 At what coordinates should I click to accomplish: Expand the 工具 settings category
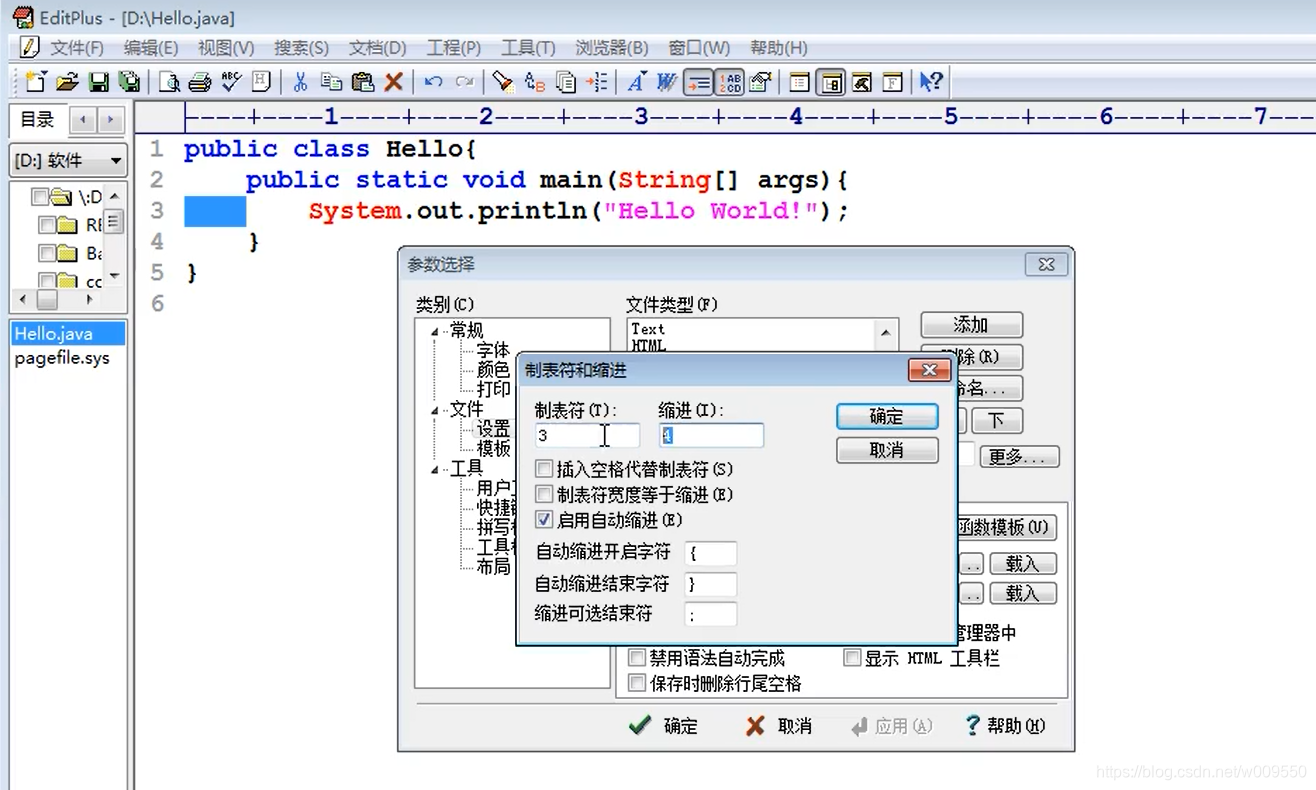click(436, 467)
